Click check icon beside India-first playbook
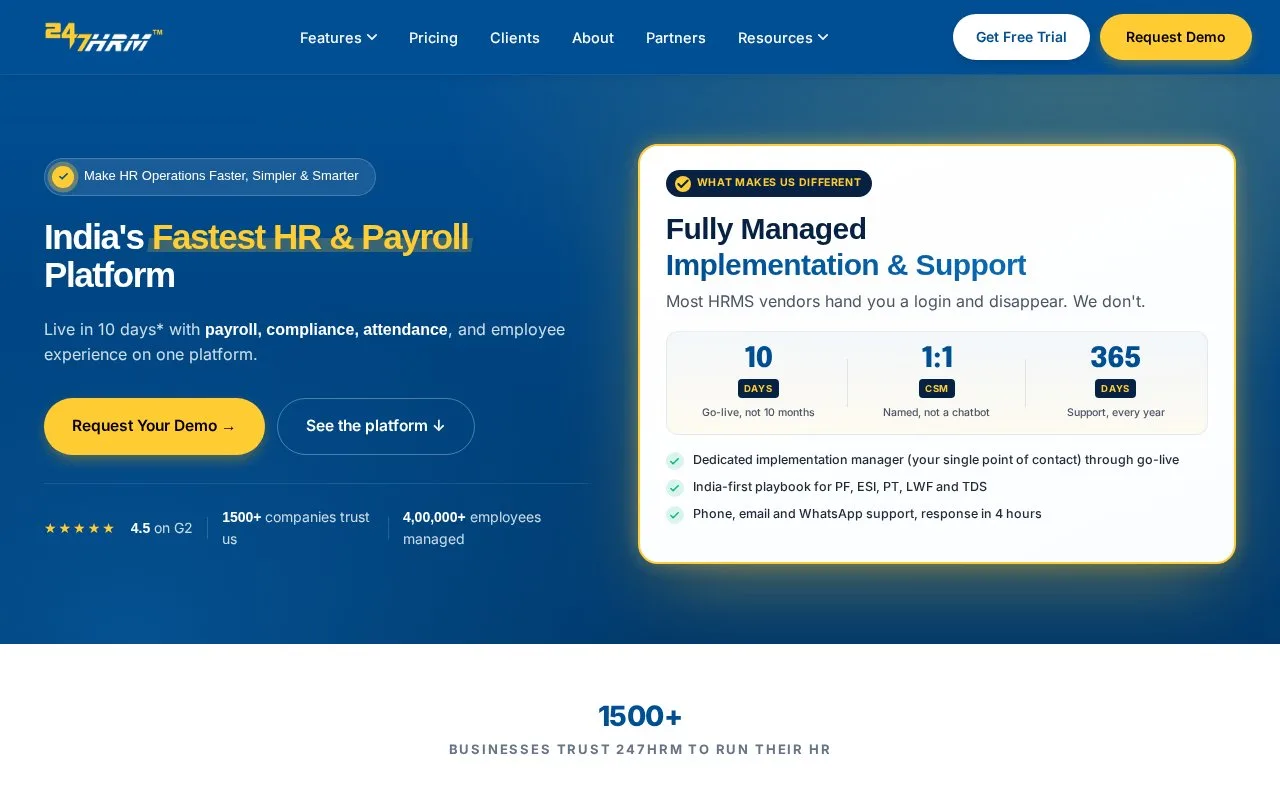This screenshot has width=1280, height=800. pyautogui.click(x=675, y=488)
